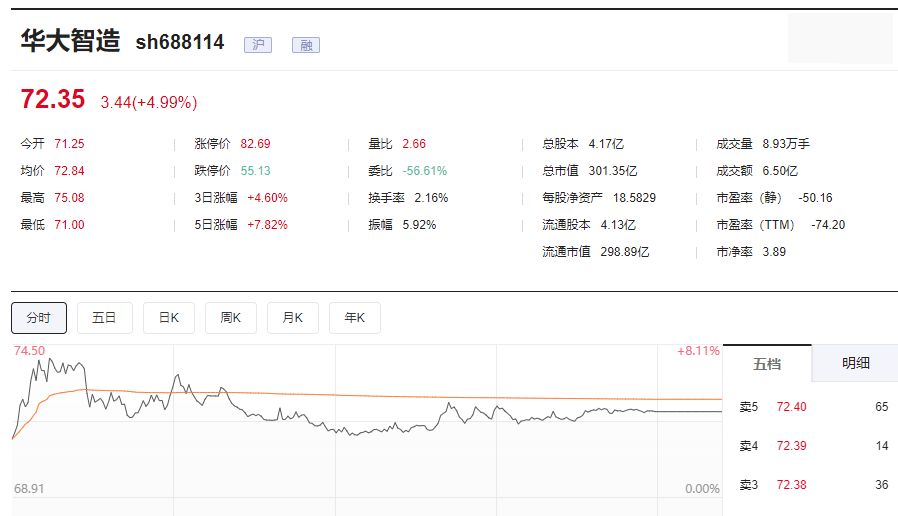Open the 明细 trade details tab
Screen dimensions: 898x516
point(855,364)
